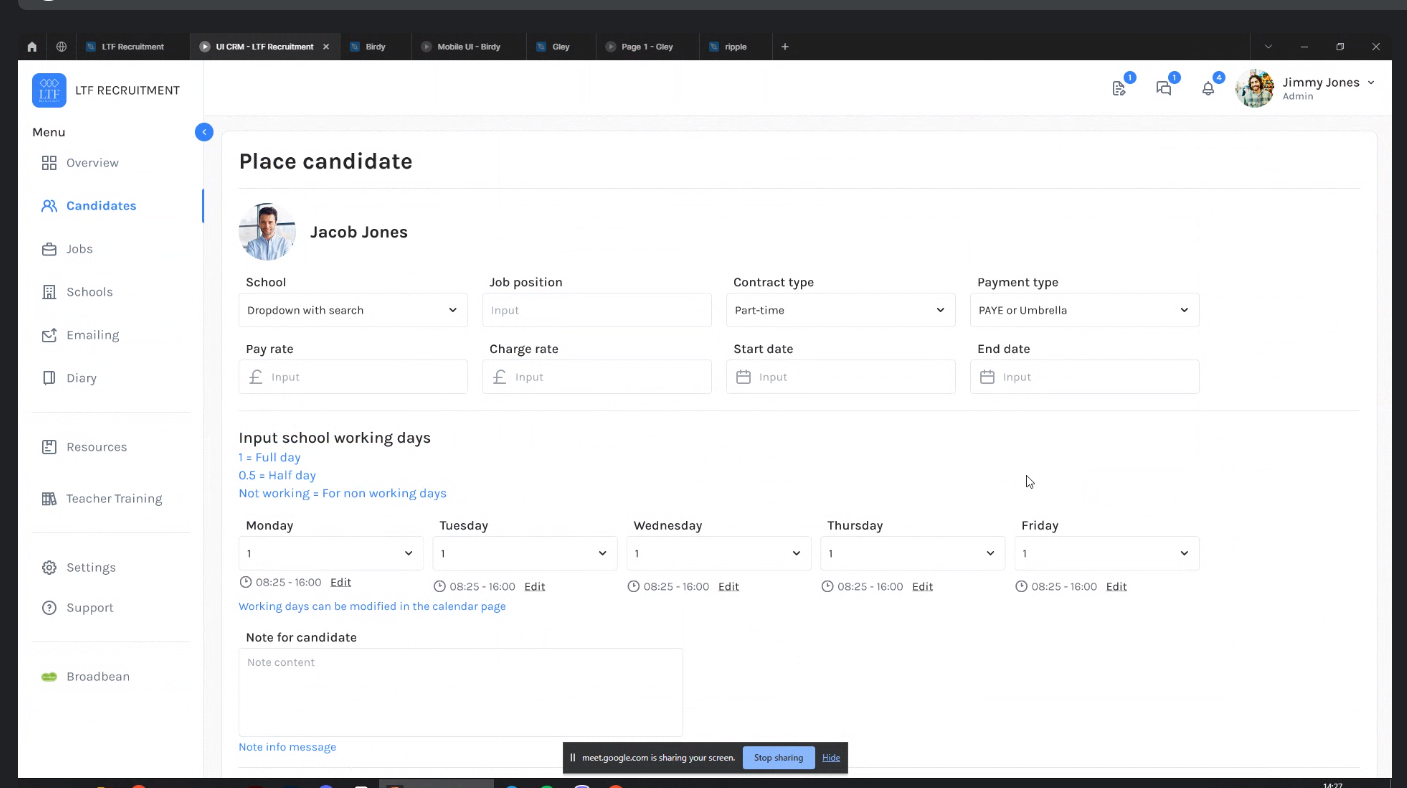Open the chat messages icon
Image resolution: width=1407 pixels, height=788 pixels.
click(1163, 88)
